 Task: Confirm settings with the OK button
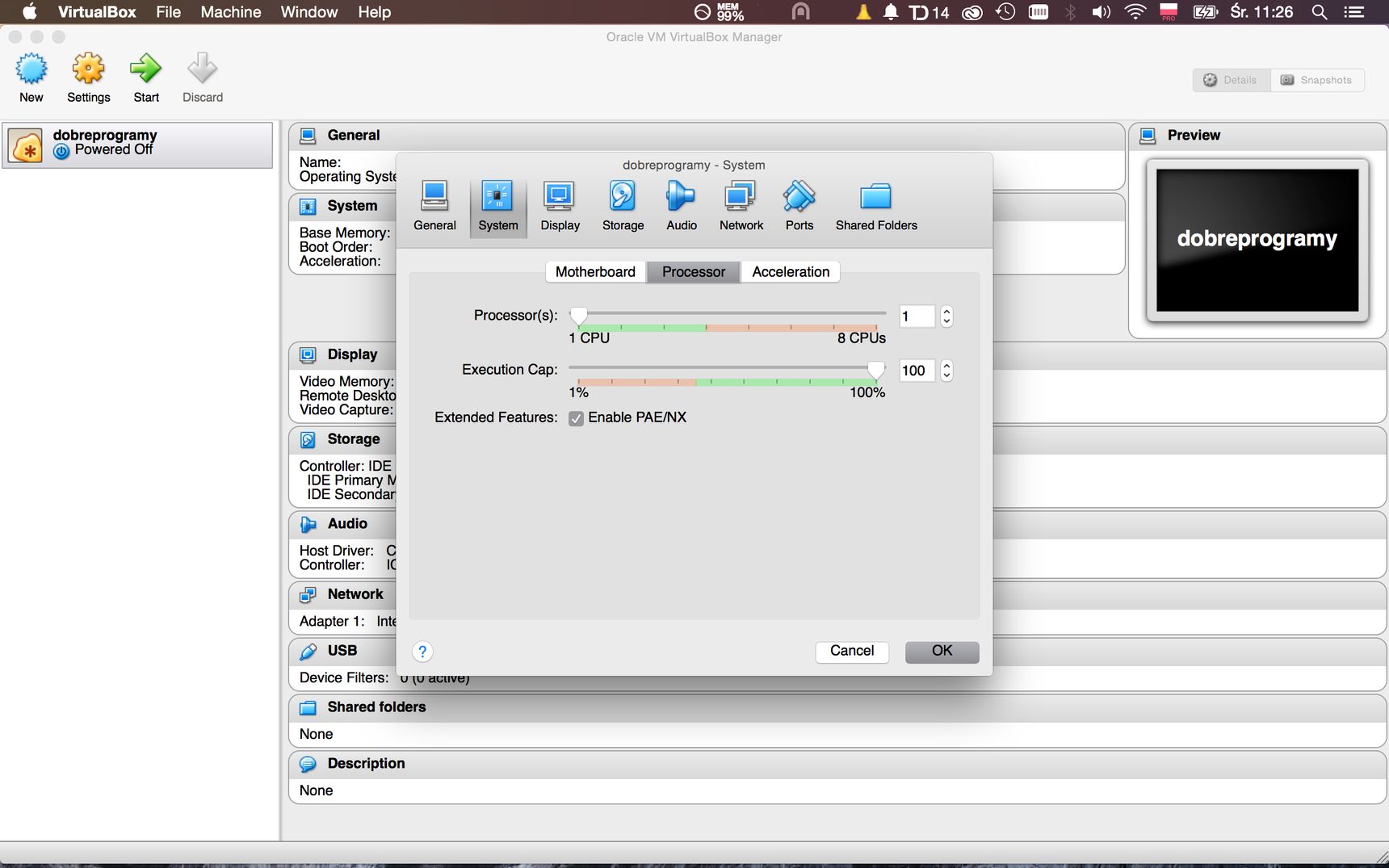point(942,652)
